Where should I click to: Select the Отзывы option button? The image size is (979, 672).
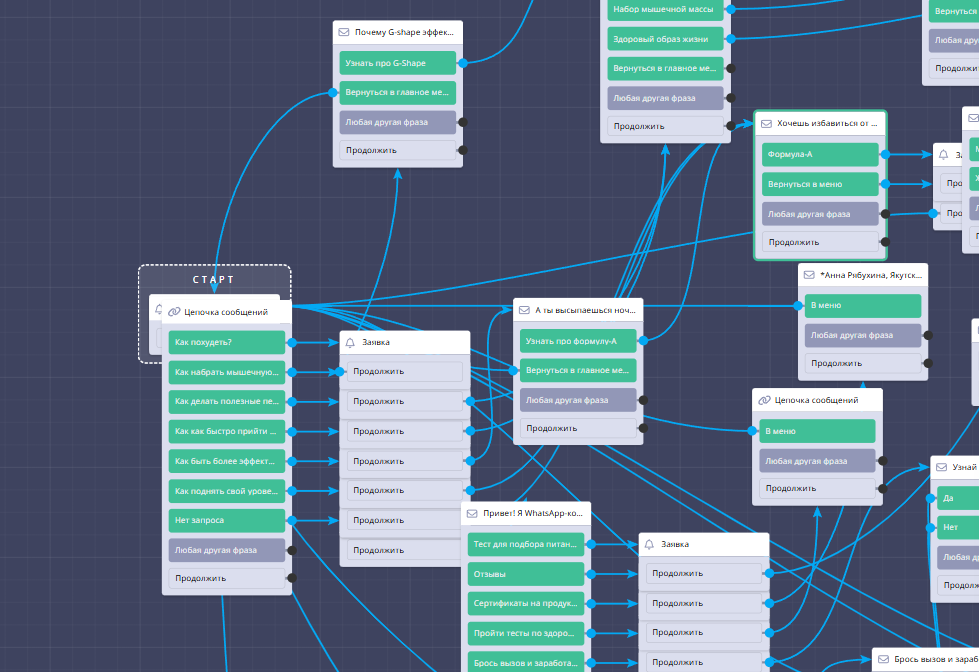[525, 574]
